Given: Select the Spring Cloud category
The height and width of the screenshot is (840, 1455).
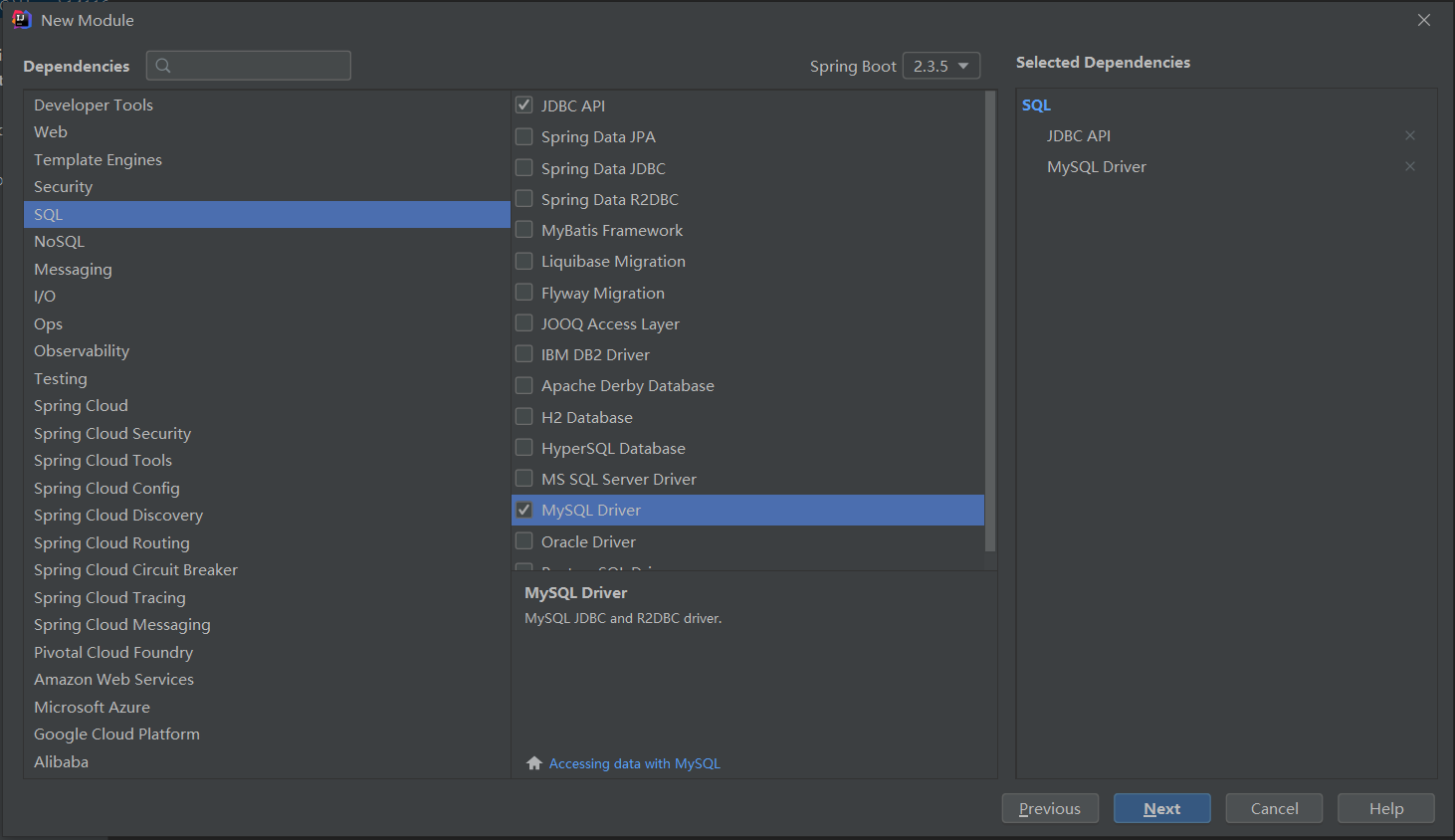Looking at the screenshot, I should pos(267,405).
